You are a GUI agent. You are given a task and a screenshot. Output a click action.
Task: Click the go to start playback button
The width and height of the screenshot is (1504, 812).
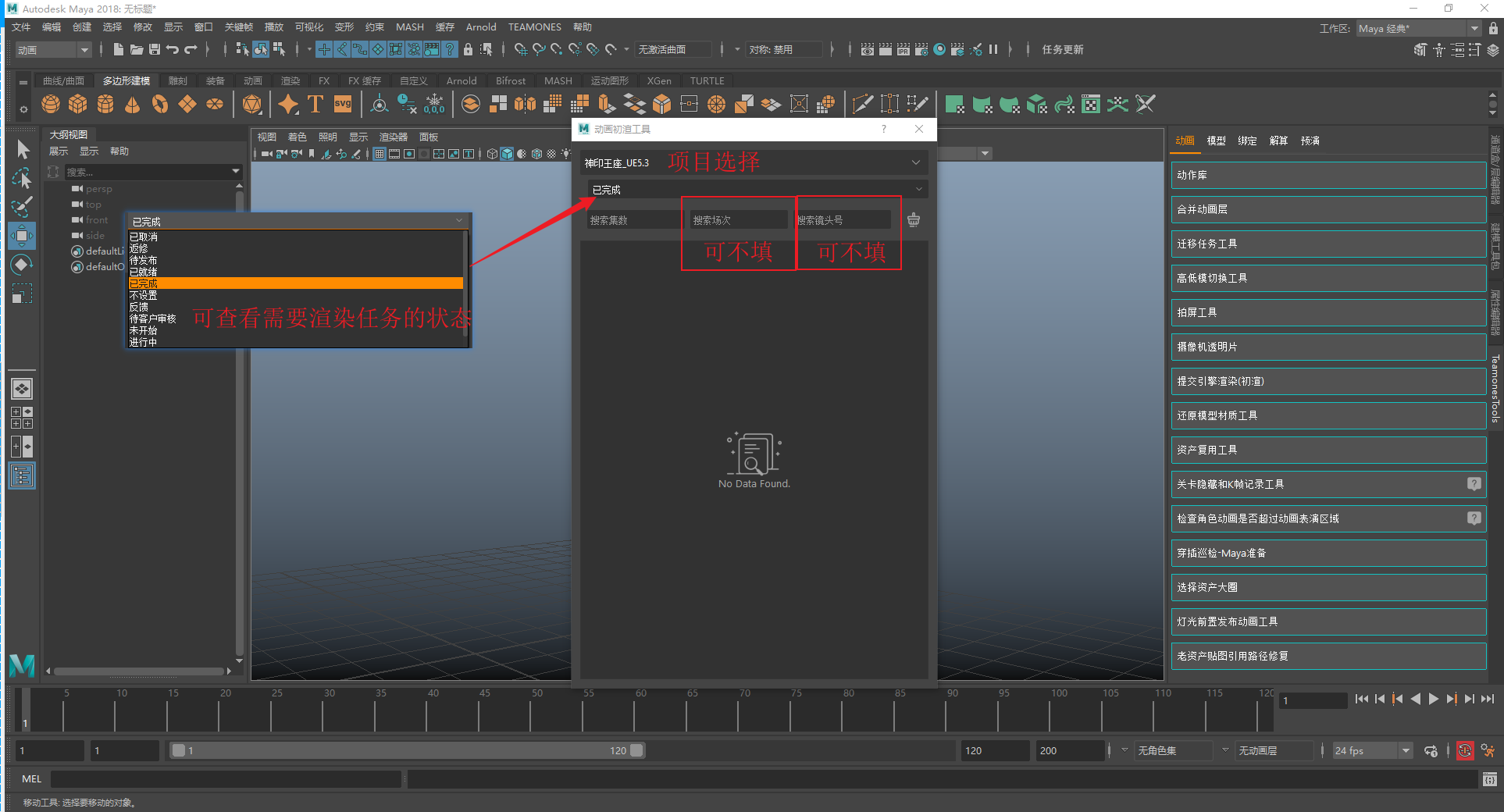tap(1361, 700)
